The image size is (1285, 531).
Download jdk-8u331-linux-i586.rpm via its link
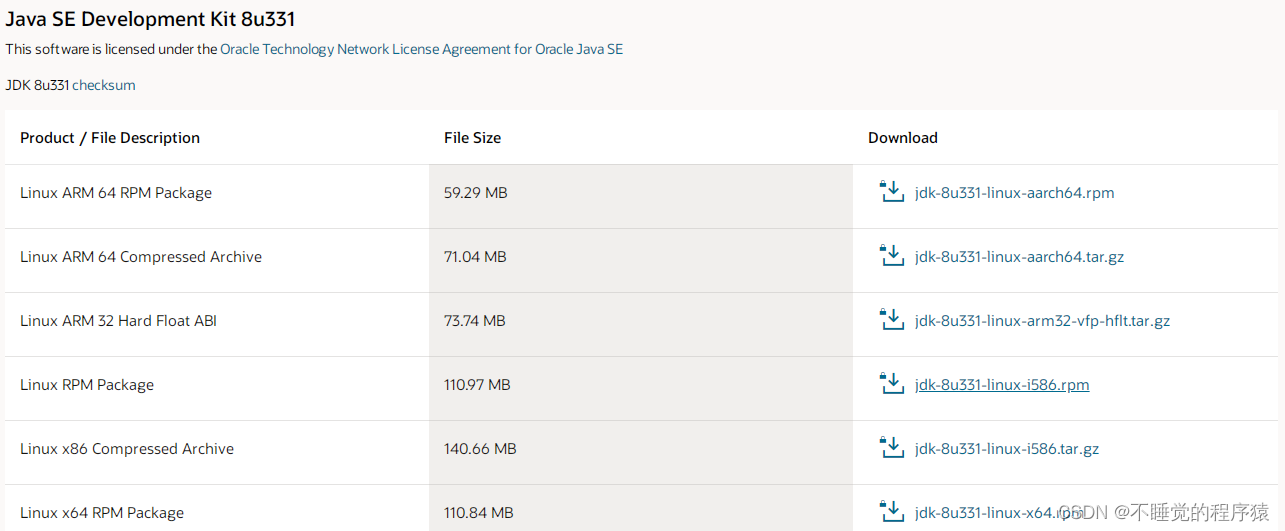coord(1002,385)
